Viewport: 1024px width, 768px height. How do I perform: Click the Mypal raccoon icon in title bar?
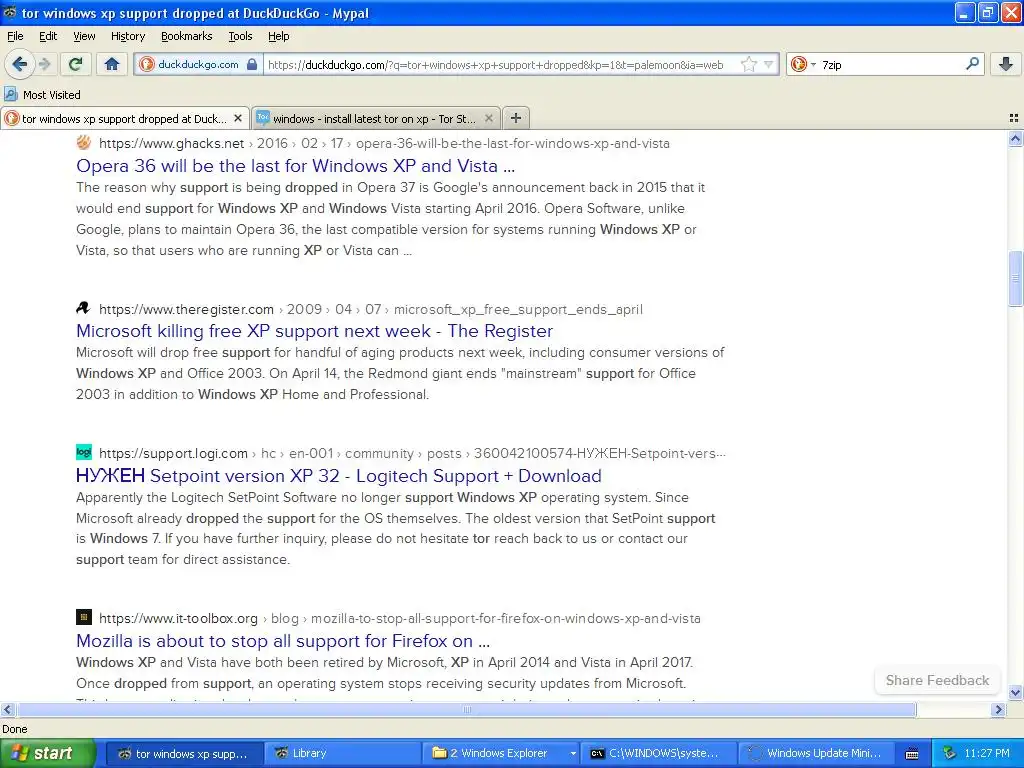(10, 12)
